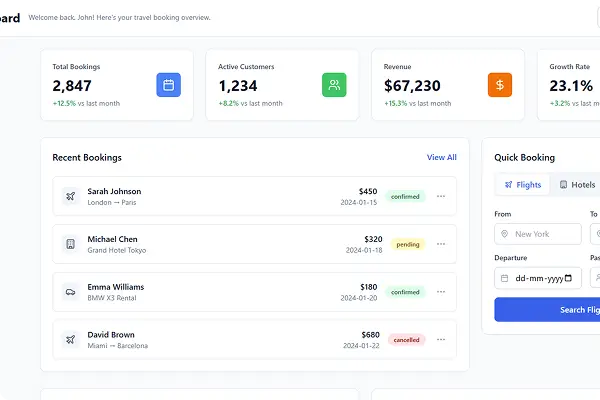Click the Search Flights button
Image resolution: width=600 pixels, height=400 pixels.
click(x=547, y=310)
